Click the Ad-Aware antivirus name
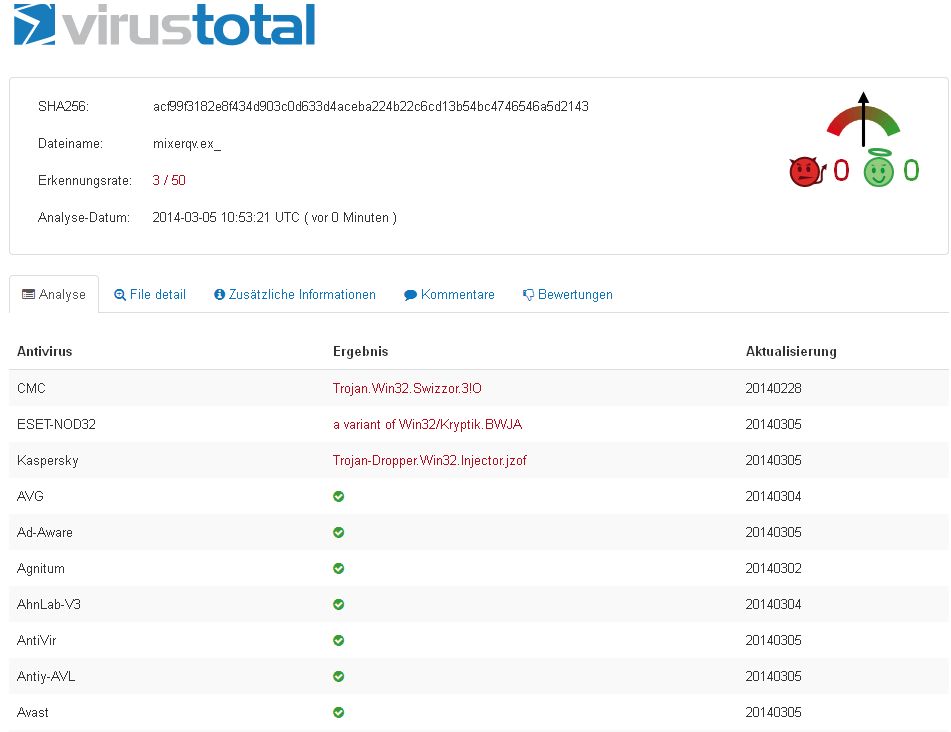This screenshot has width=951, height=732. pos(45,532)
